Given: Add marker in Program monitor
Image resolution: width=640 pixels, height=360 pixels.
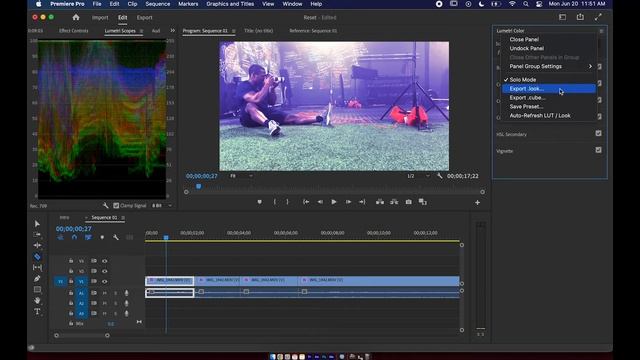Looking at the screenshot, I should pos(260,202).
